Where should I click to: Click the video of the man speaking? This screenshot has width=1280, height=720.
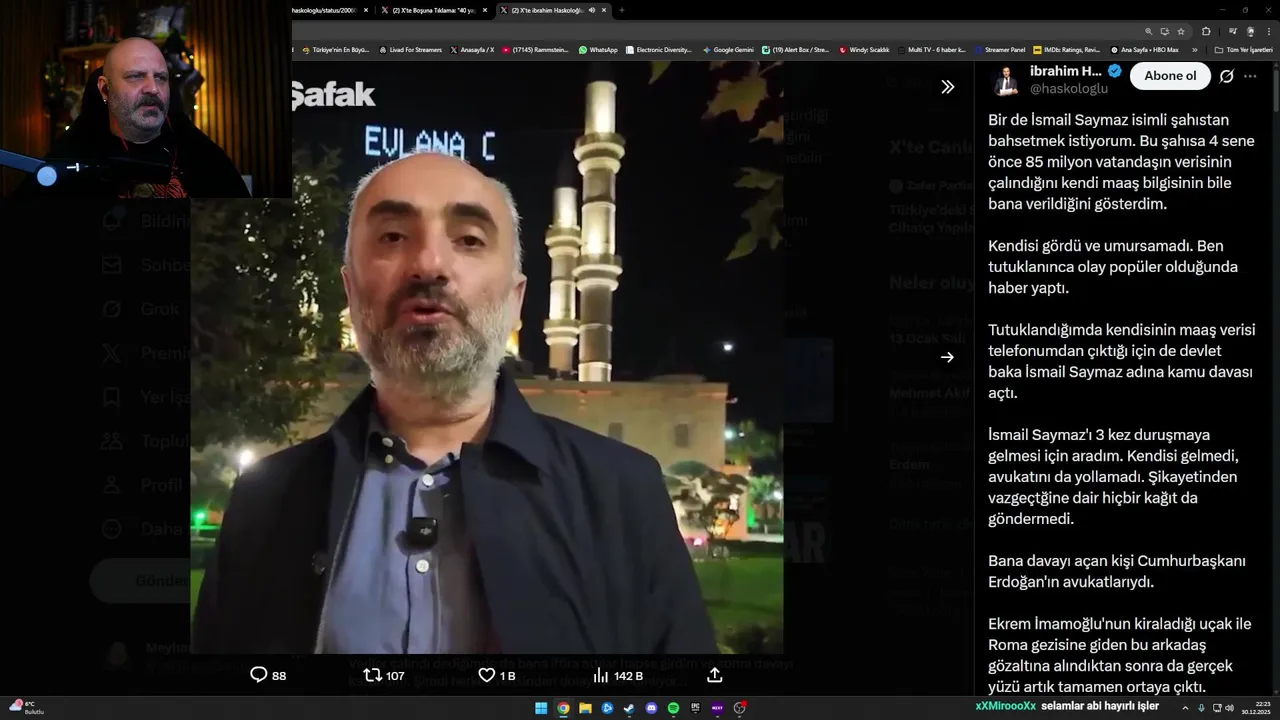click(x=487, y=357)
